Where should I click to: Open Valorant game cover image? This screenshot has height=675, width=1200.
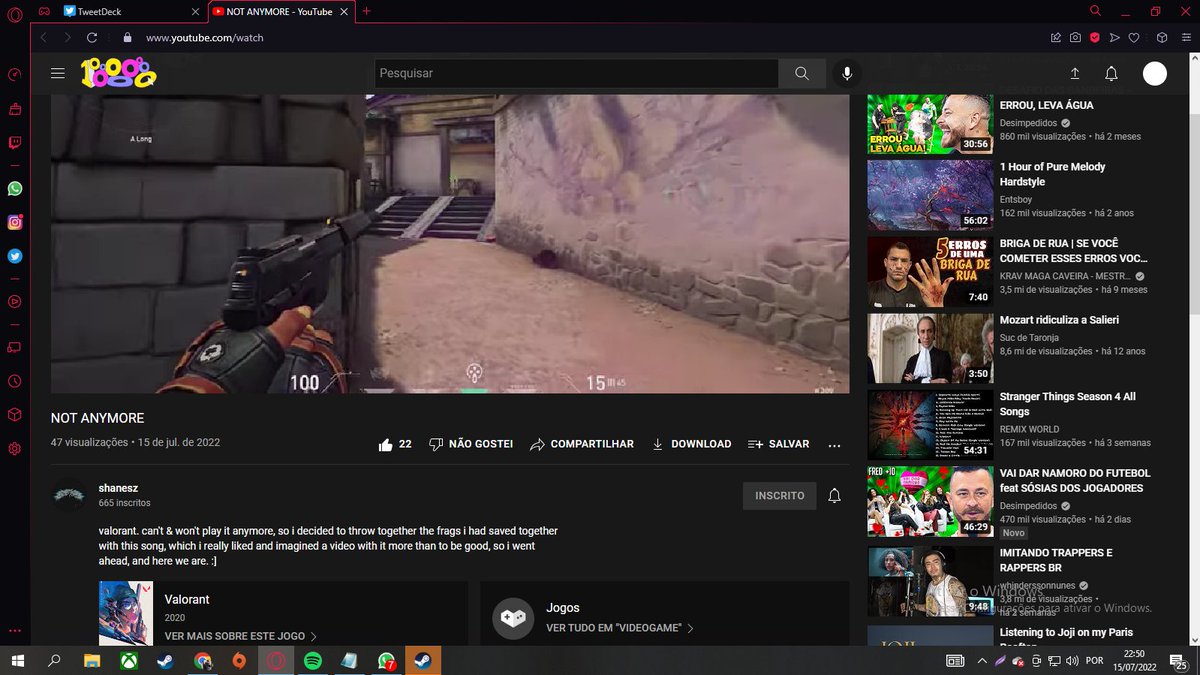[x=126, y=614]
